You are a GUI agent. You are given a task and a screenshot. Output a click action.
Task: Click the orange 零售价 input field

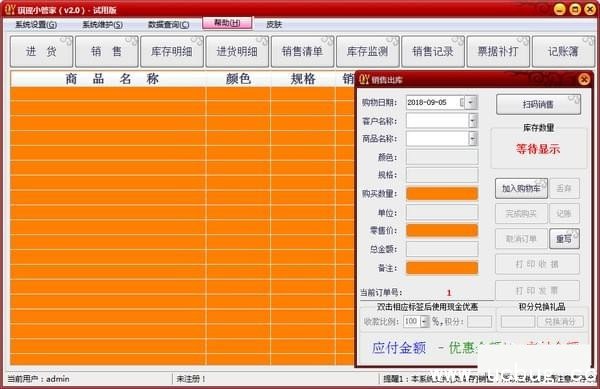click(x=442, y=230)
